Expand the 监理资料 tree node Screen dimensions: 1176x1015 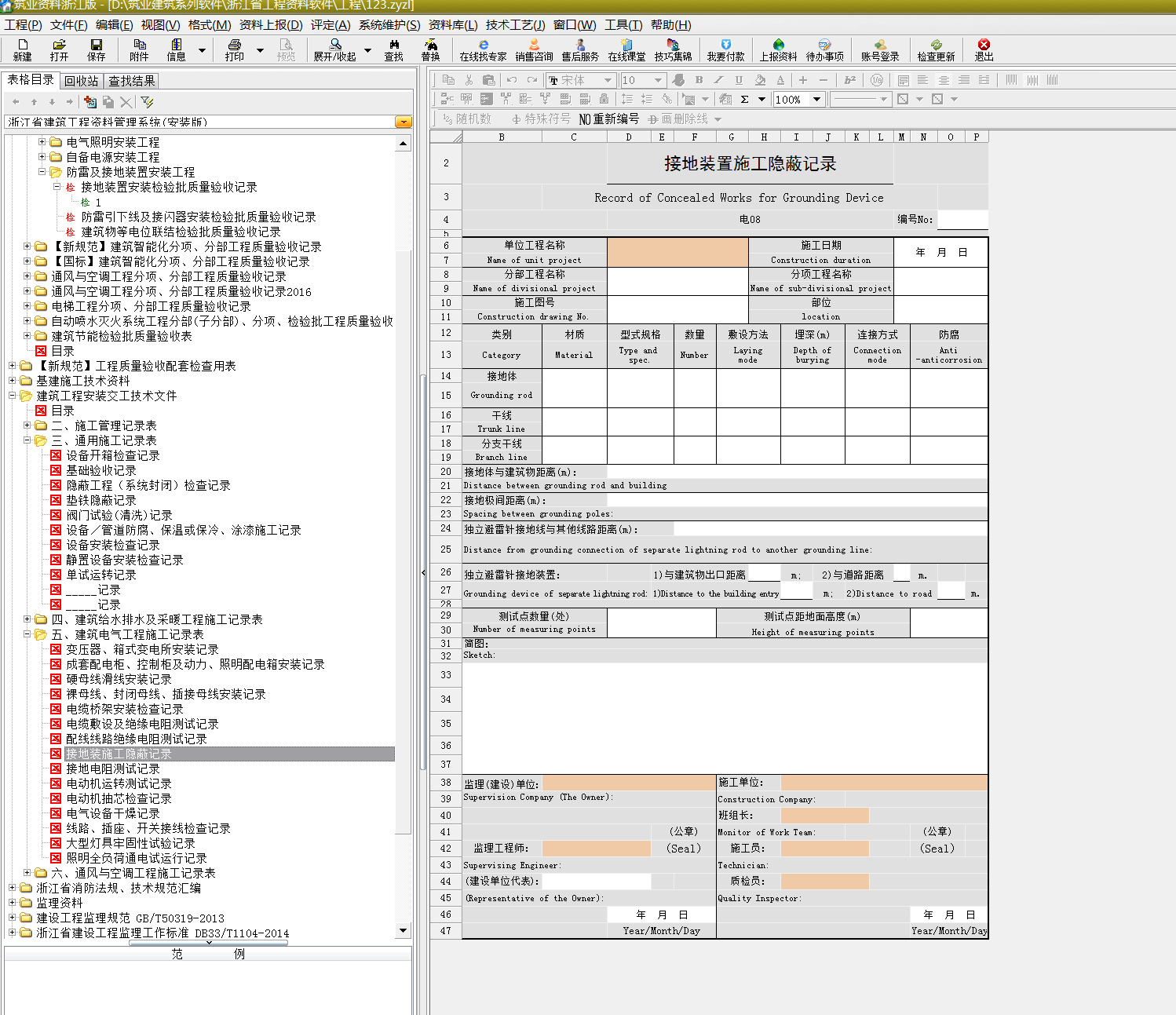tap(12, 902)
